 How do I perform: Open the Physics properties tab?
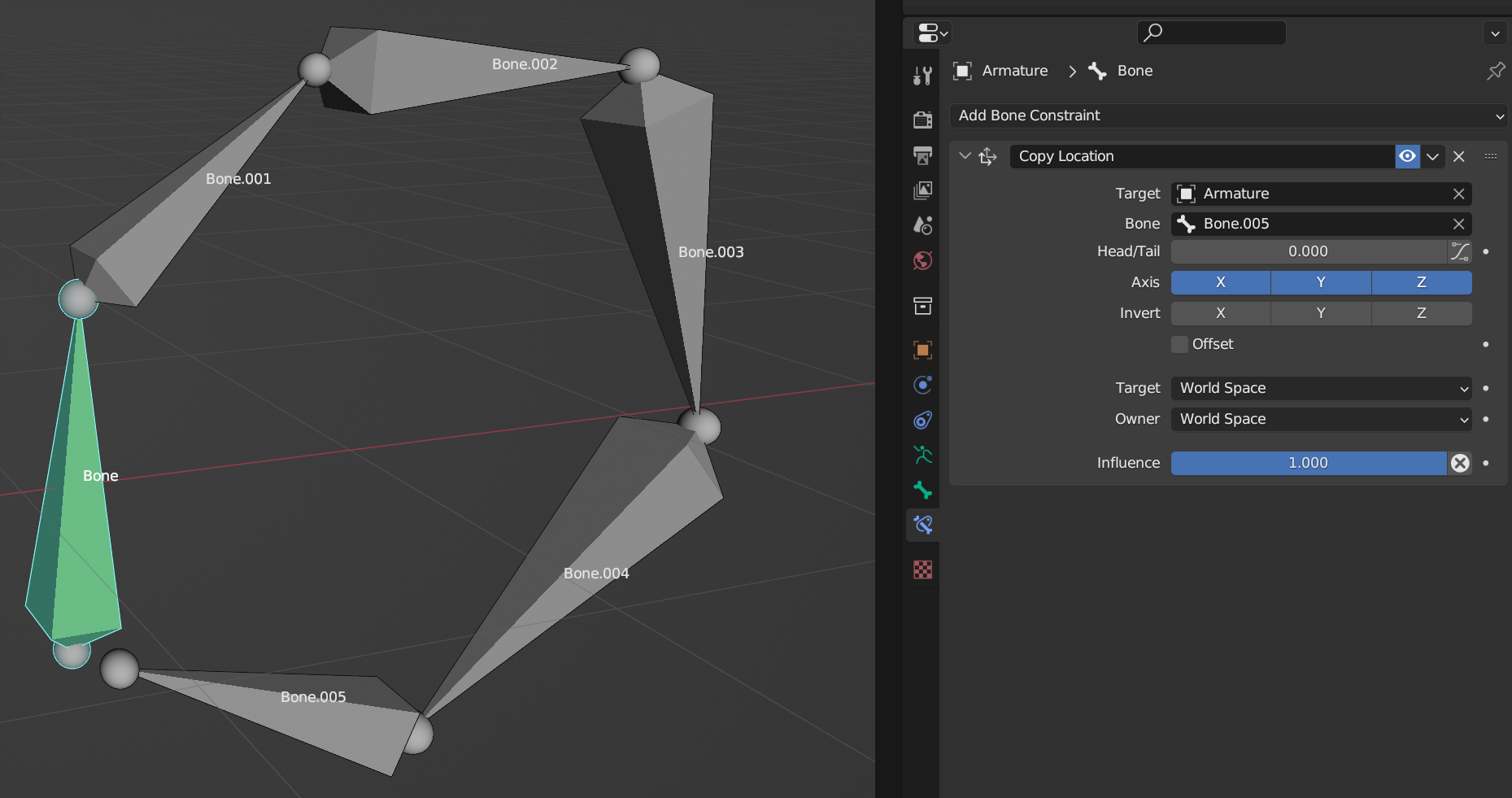coord(922,385)
